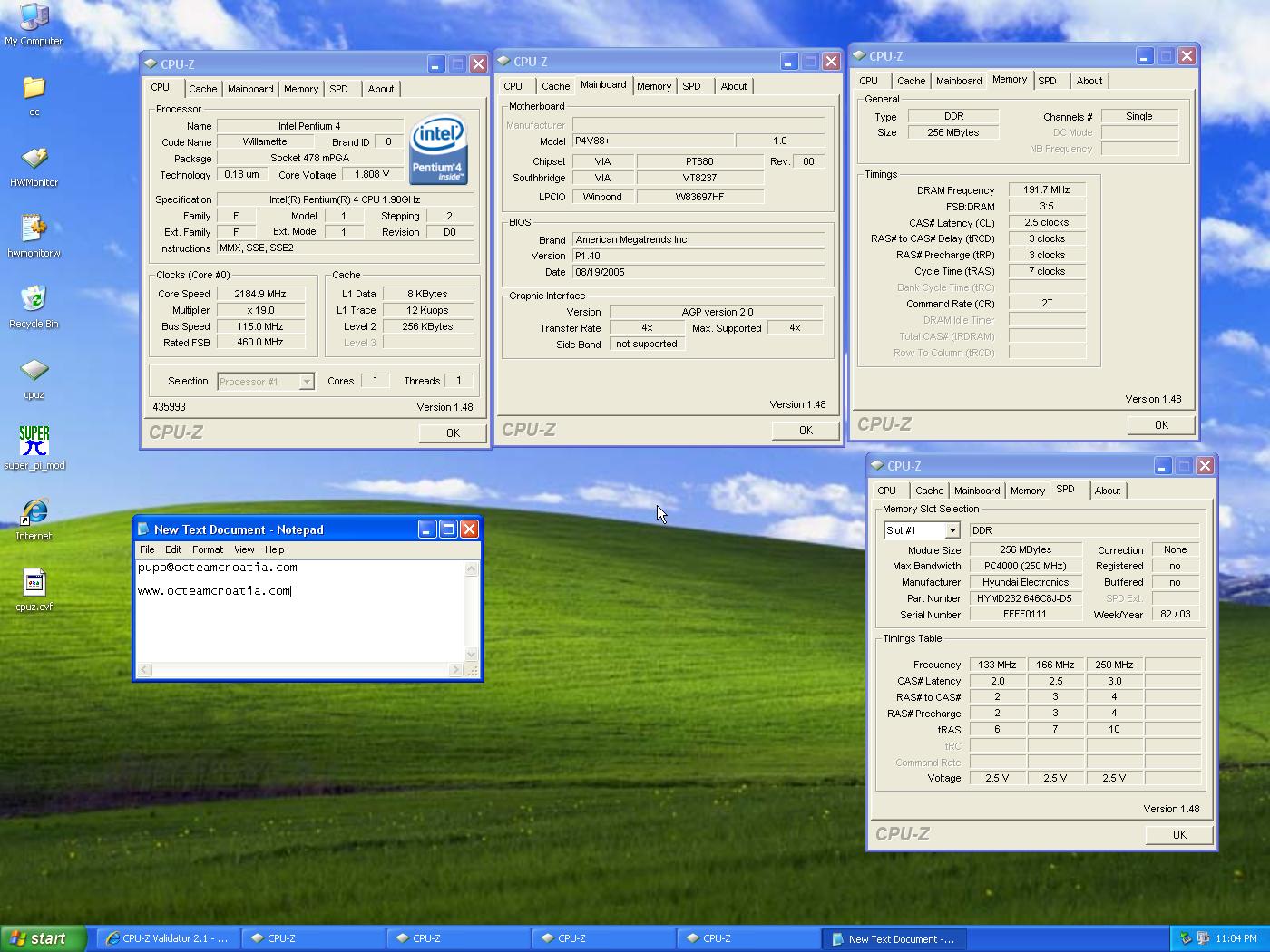Open Notepad Help menu
Screen dimensions: 1270x952
(x=275, y=549)
